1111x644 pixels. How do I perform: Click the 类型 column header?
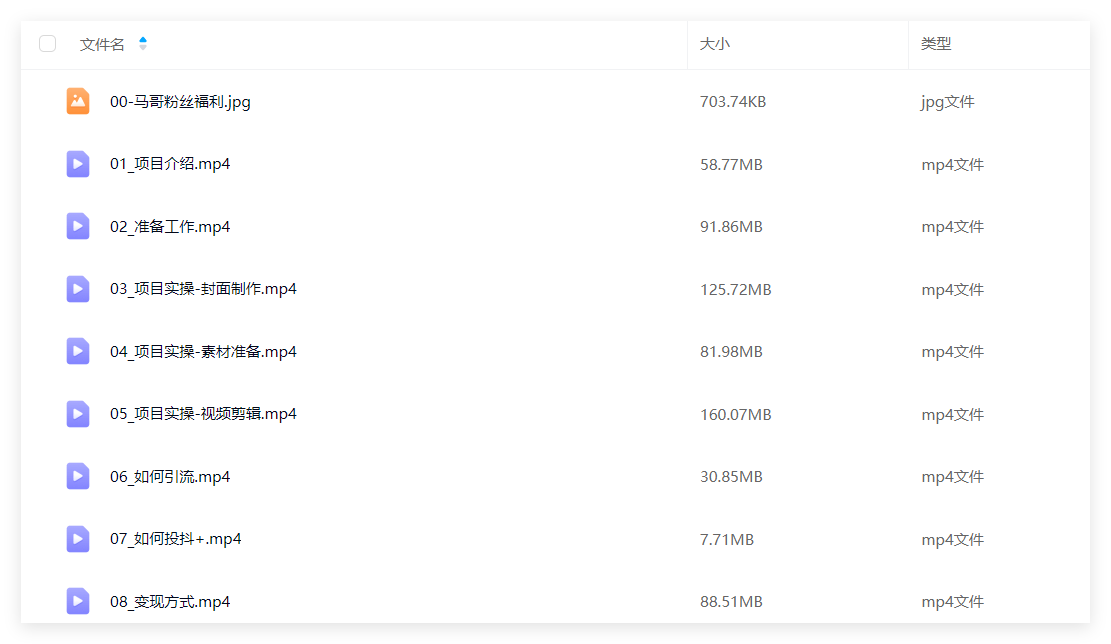(x=935, y=44)
